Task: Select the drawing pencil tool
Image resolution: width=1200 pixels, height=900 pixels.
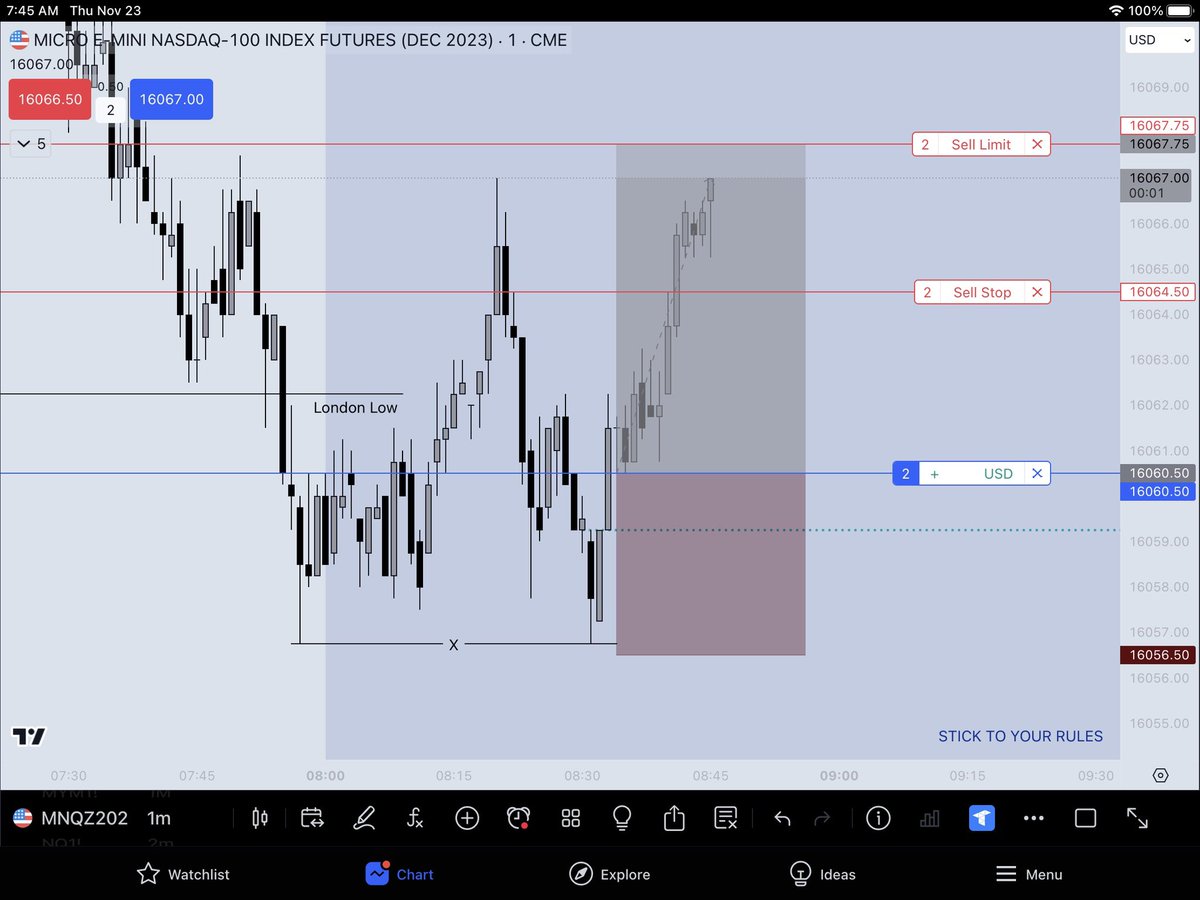Action: pyautogui.click(x=364, y=818)
